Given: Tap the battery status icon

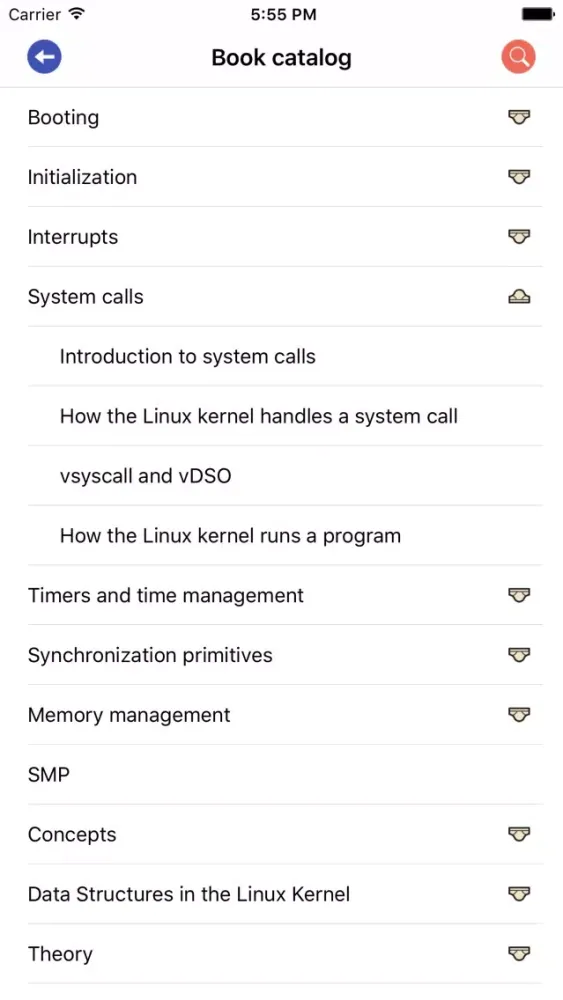Looking at the screenshot, I should [537, 14].
